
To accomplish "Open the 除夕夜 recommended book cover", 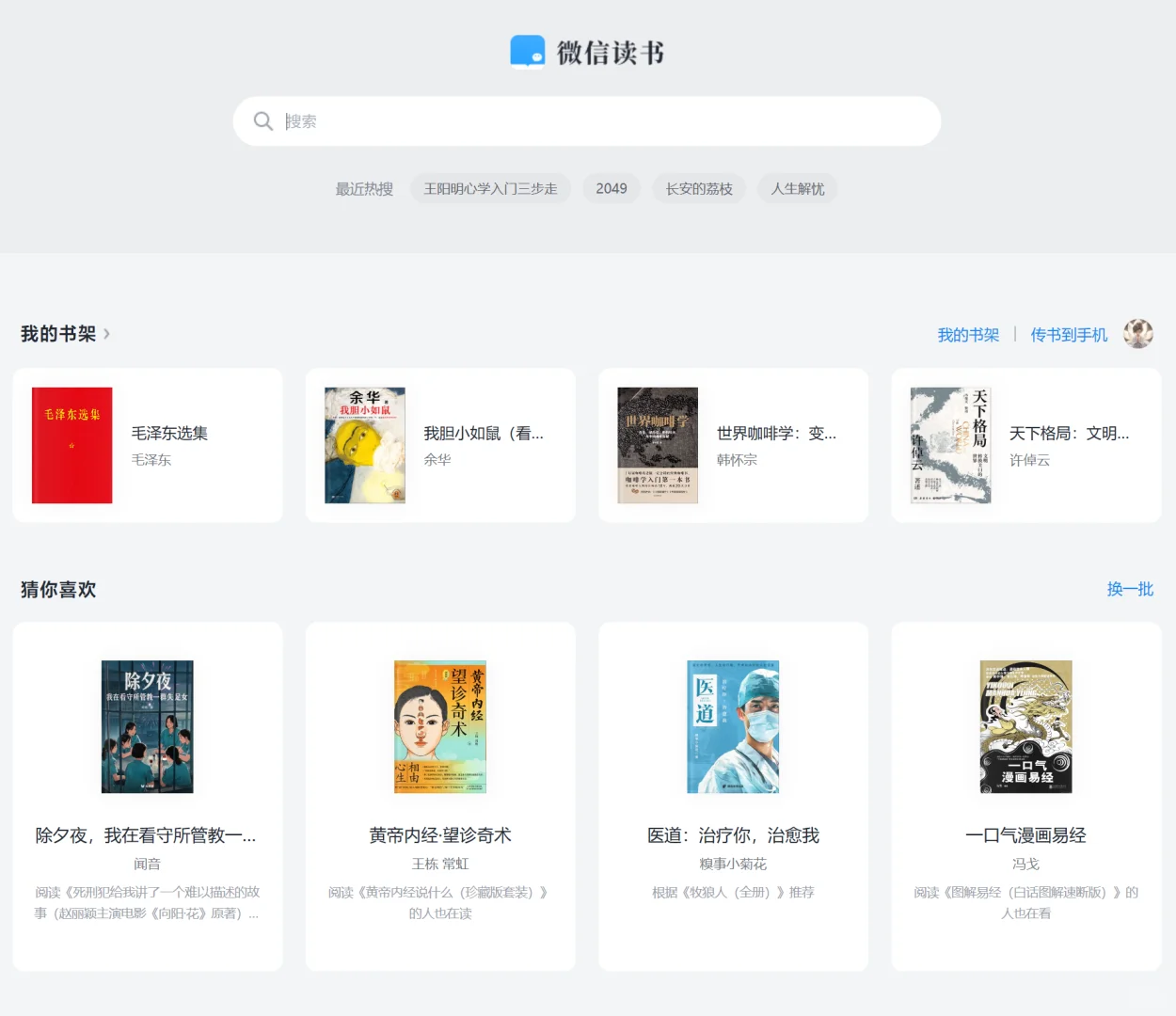I will pos(148,727).
